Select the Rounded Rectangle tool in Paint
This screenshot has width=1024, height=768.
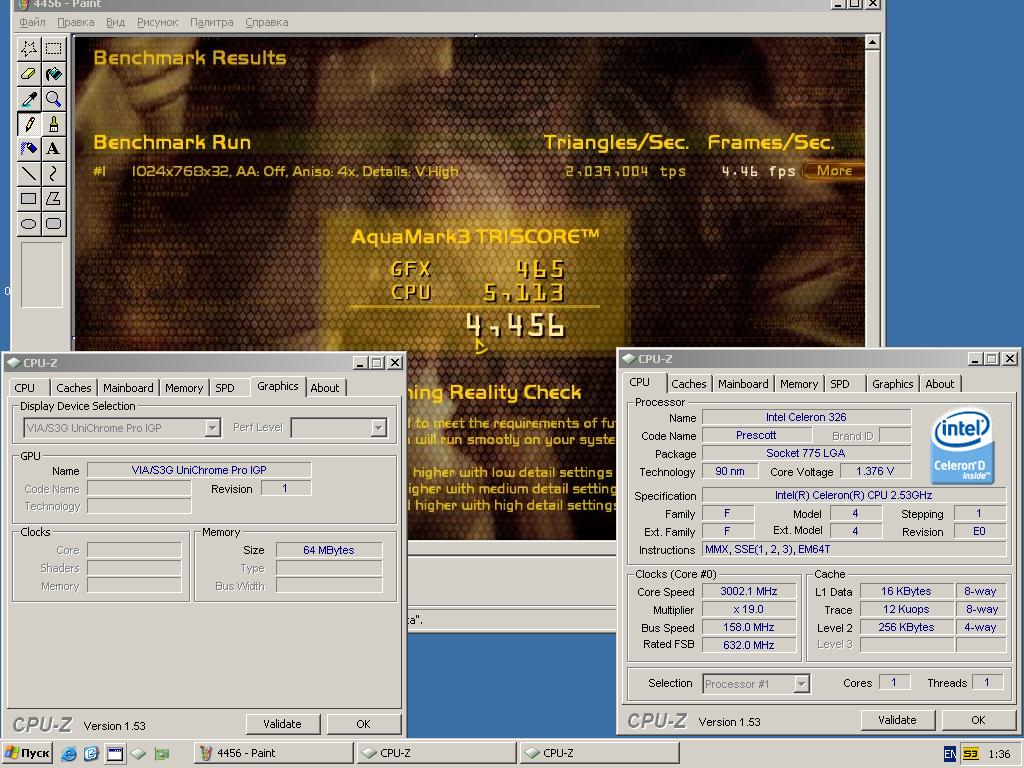54,223
